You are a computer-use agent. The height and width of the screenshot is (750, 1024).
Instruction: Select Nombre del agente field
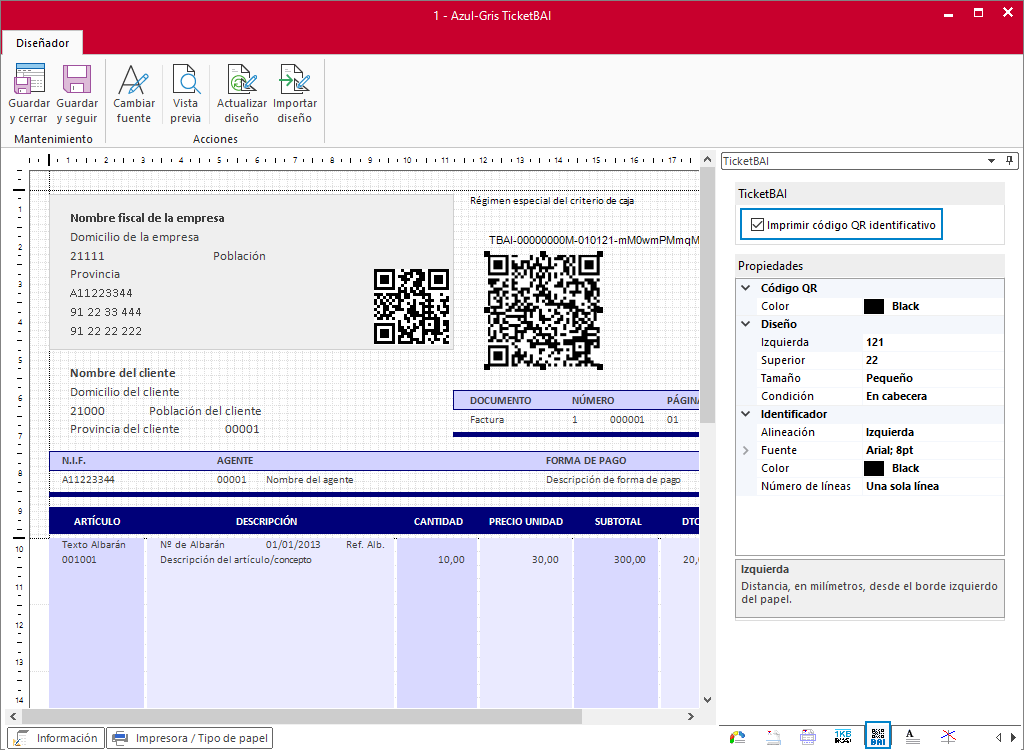click(x=310, y=480)
